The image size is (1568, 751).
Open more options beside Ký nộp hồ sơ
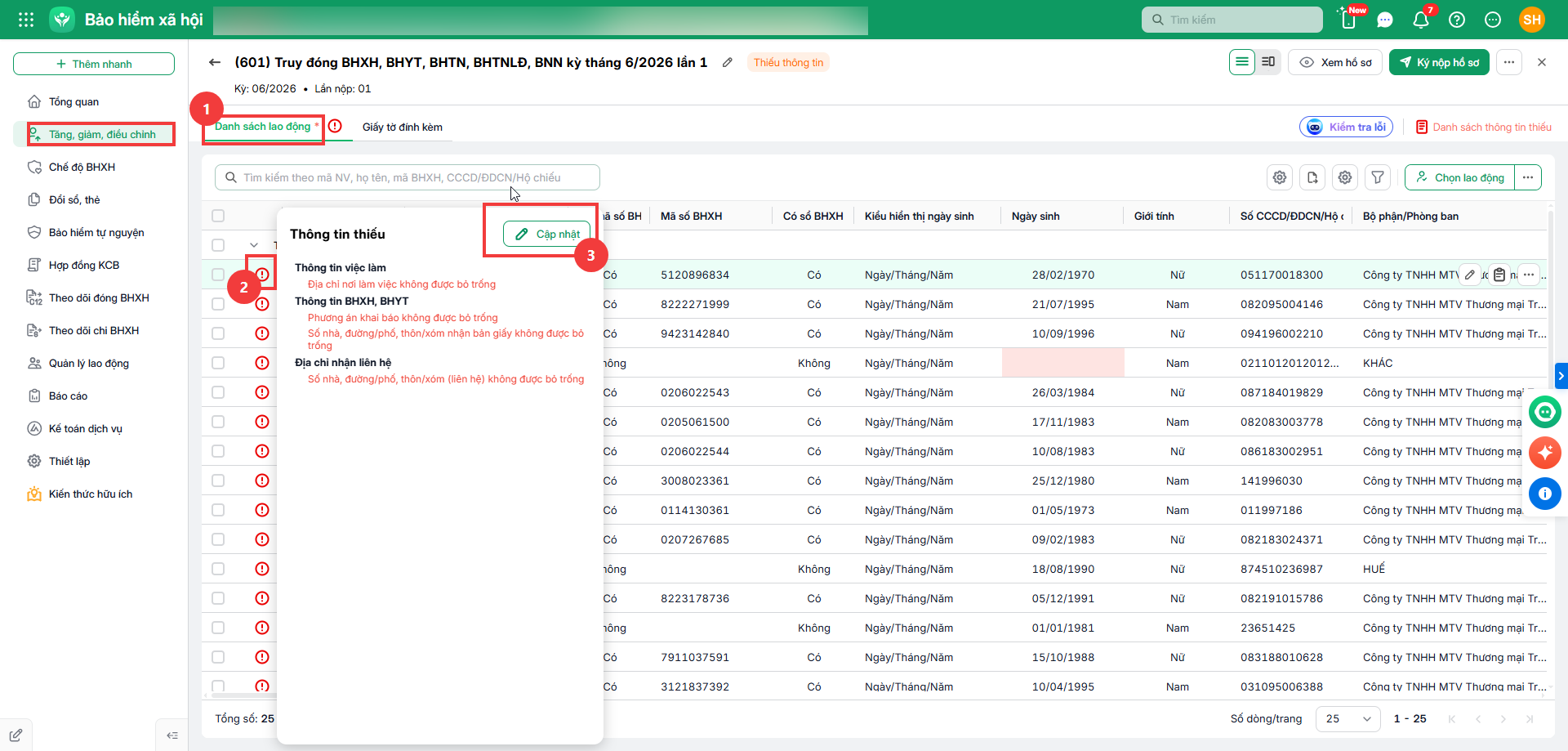(x=1509, y=62)
